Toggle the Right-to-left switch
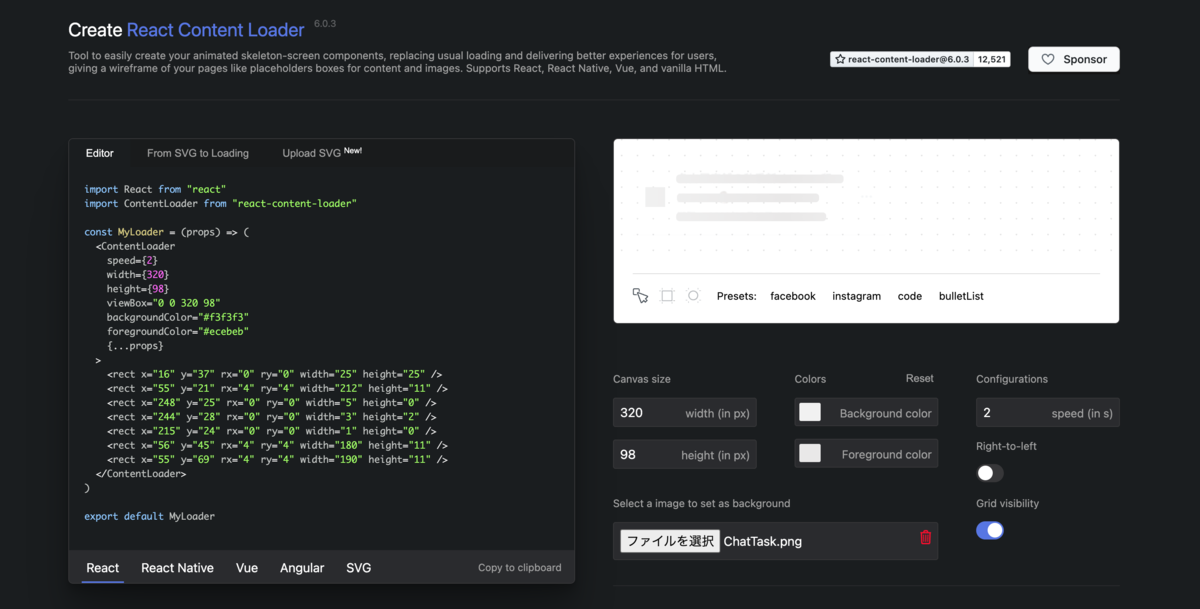 pos(990,473)
